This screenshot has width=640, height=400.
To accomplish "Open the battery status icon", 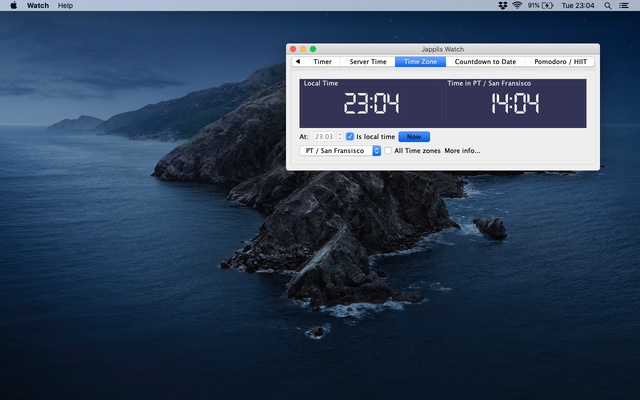I will click(548, 5).
